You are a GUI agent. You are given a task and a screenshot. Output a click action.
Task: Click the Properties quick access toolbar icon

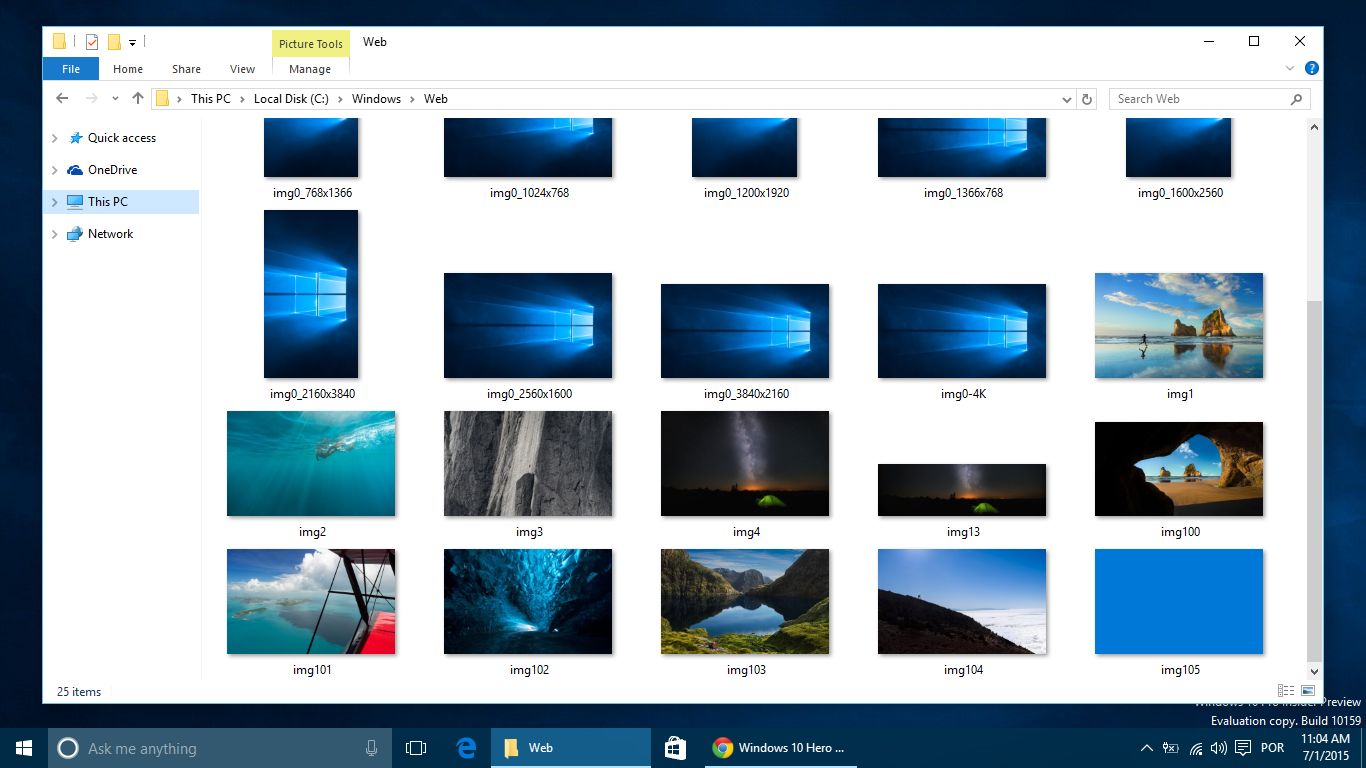92,42
